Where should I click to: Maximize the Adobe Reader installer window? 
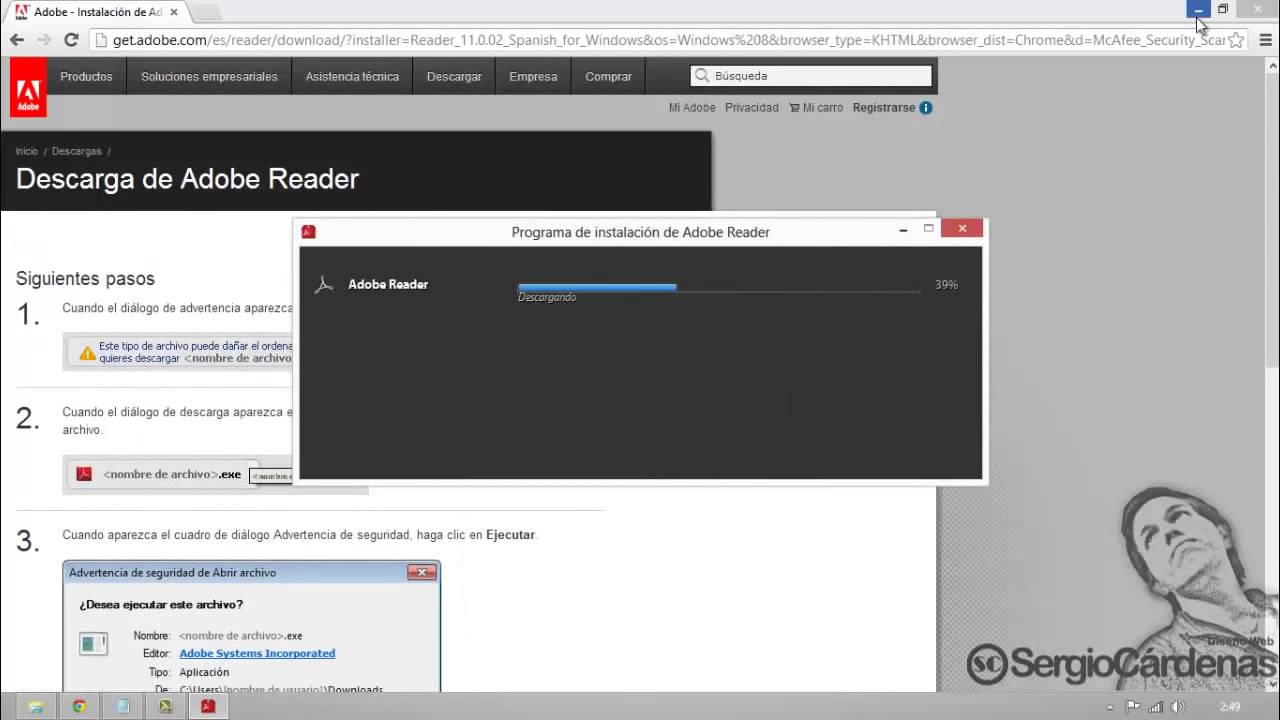[x=928, y=229]
